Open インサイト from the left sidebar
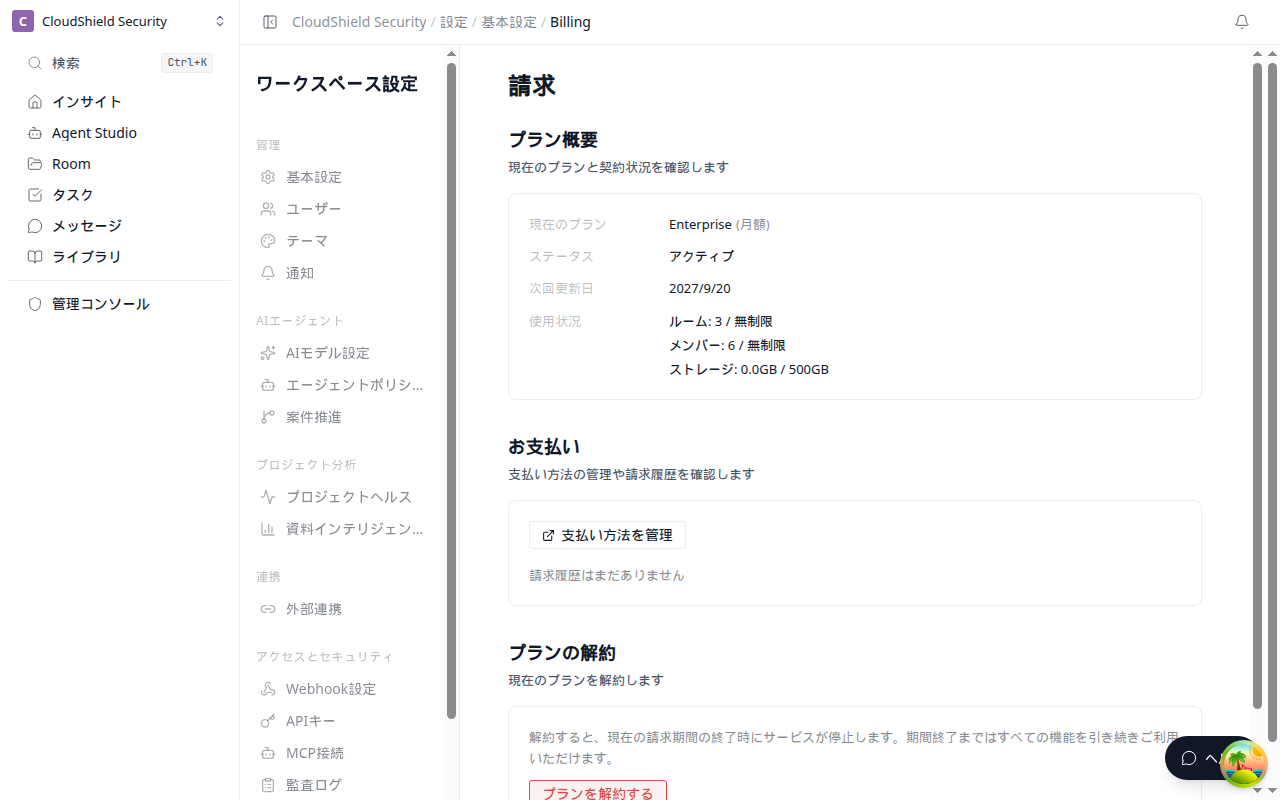Viewport: 1280px width, 800px height. pos(119,102)
